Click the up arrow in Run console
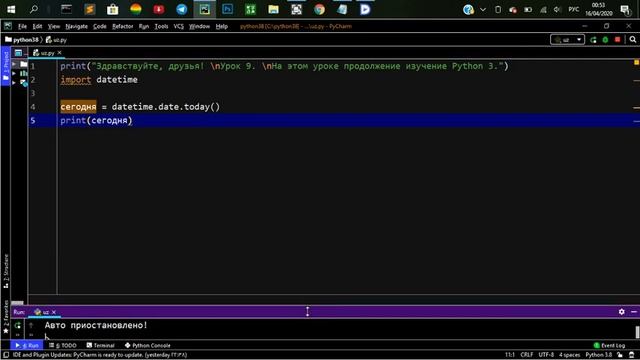The width and height of the screenshot is (640, 360). click(x=31, y=325)
